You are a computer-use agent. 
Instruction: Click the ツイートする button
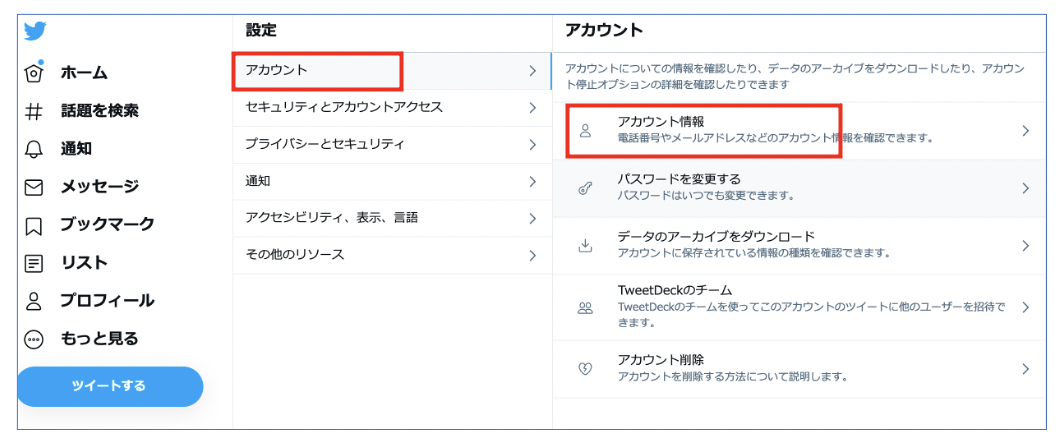click(110, 386)
